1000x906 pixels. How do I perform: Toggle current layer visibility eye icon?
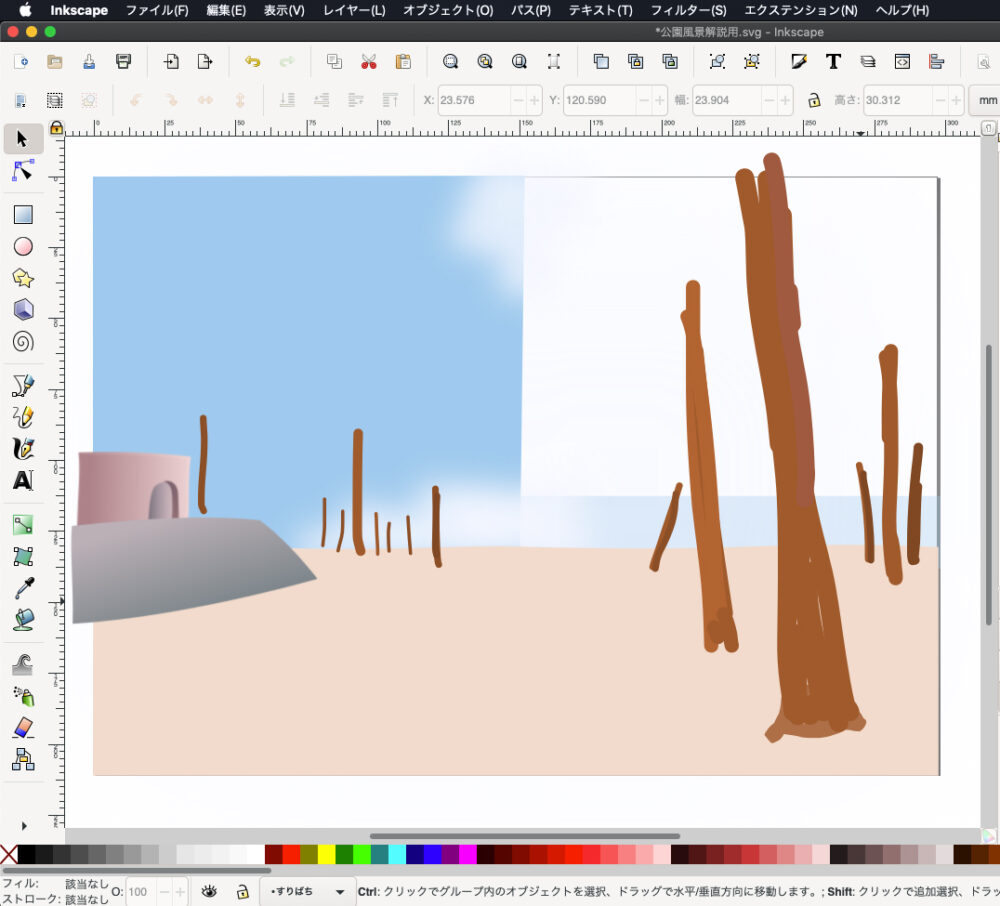(x=209, y=891)
